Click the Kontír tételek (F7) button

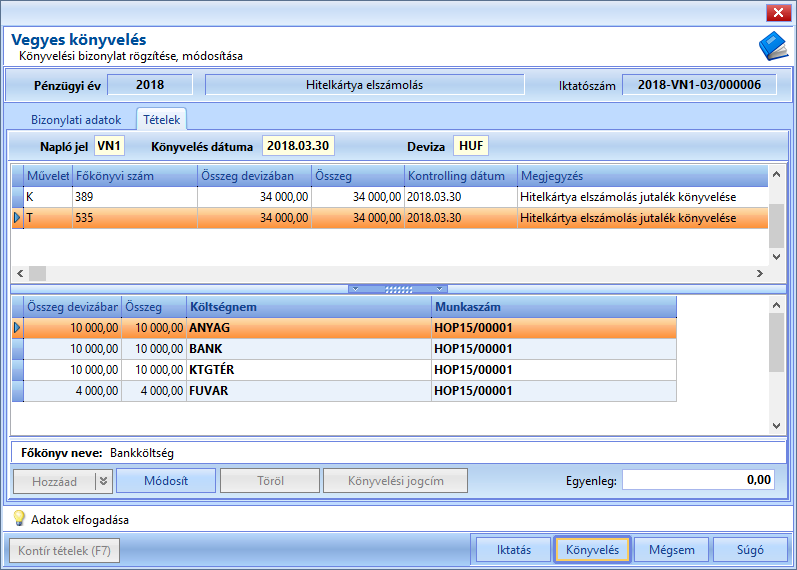[65, 551]
